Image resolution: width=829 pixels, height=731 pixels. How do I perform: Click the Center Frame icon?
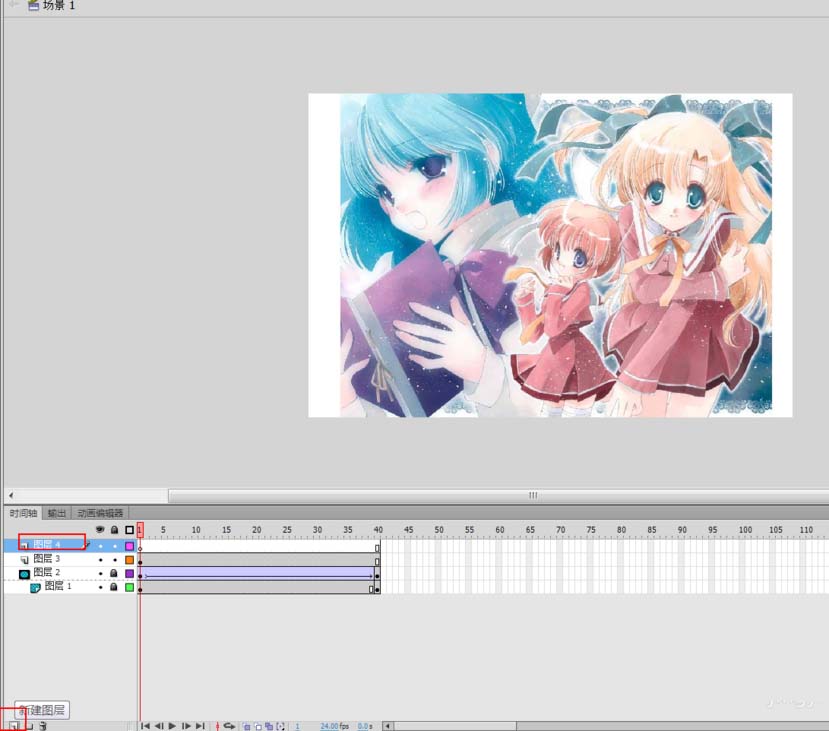(x=217, y=726)
